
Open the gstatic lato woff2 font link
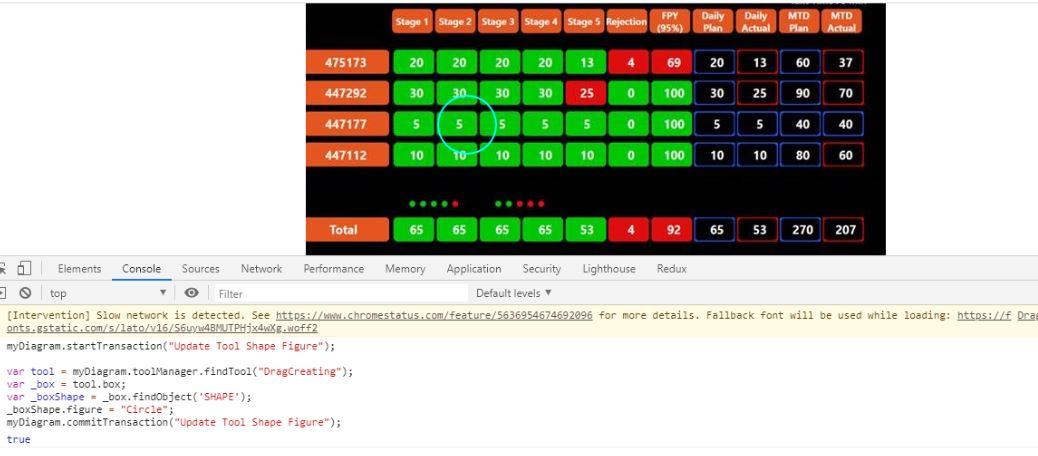(x=162, y=328)
